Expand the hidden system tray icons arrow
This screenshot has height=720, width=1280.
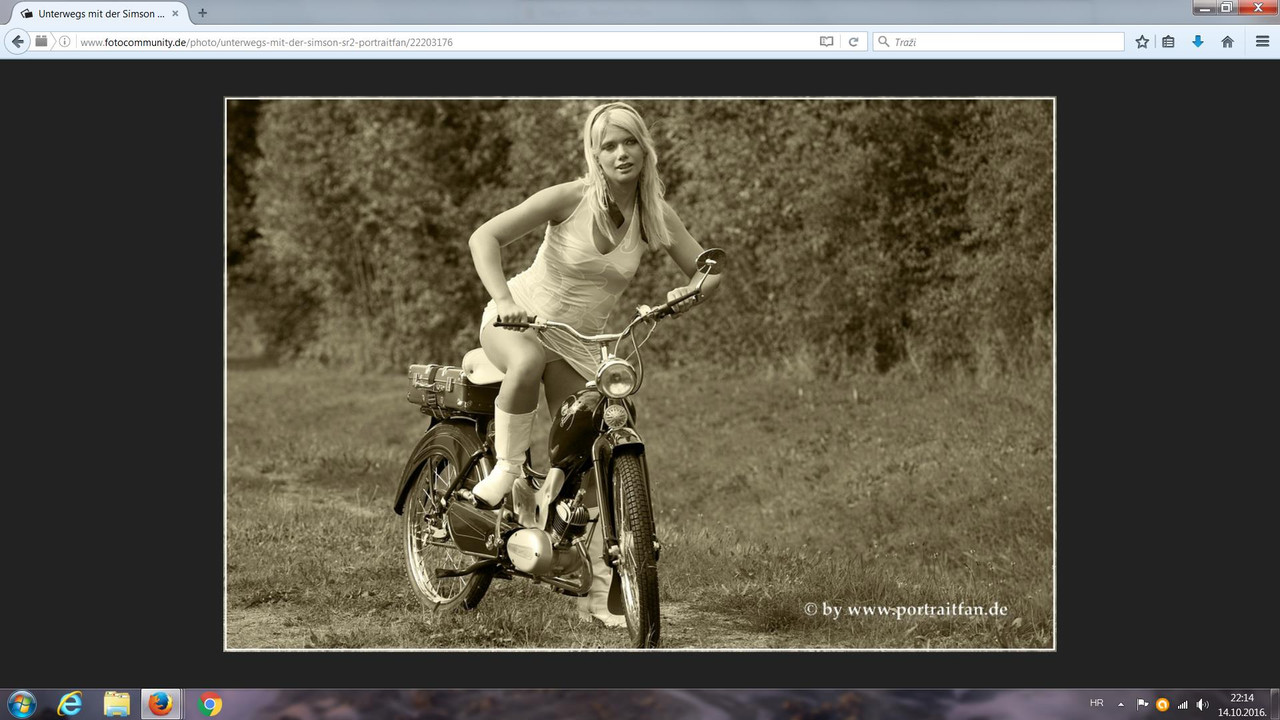point(1121,704)
